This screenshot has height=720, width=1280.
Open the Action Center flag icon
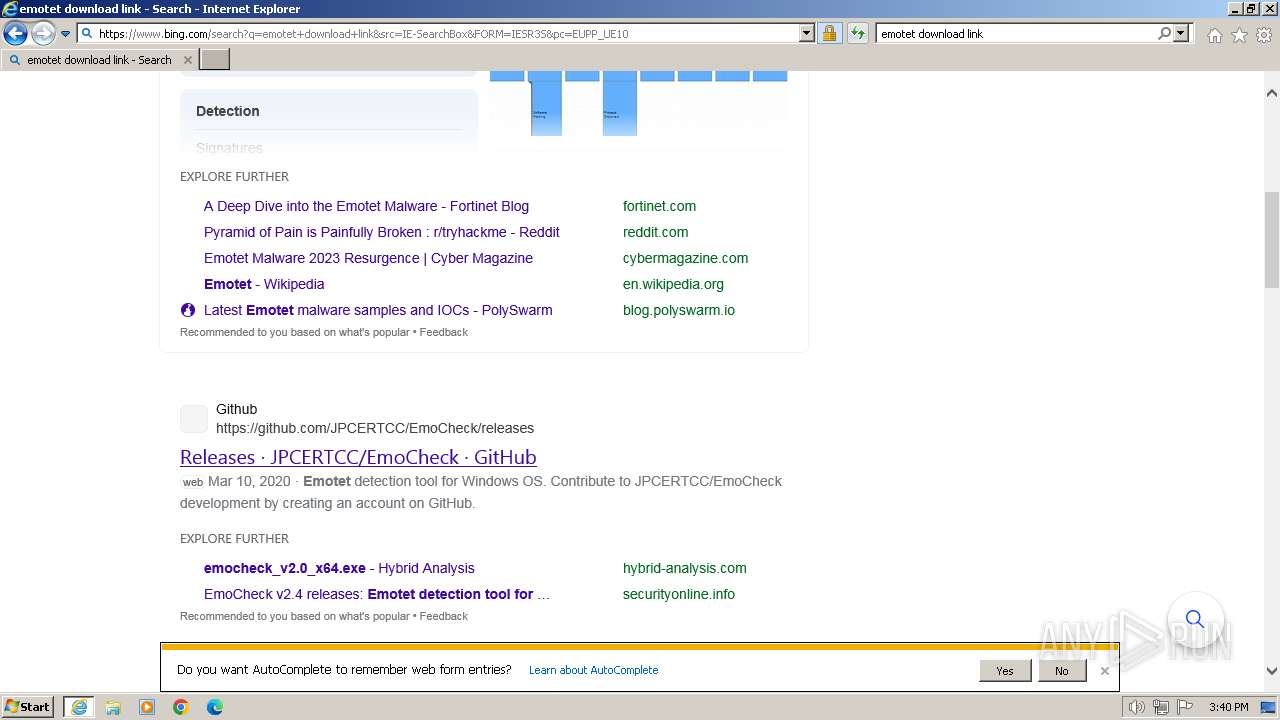click(x=1184, y=707)
